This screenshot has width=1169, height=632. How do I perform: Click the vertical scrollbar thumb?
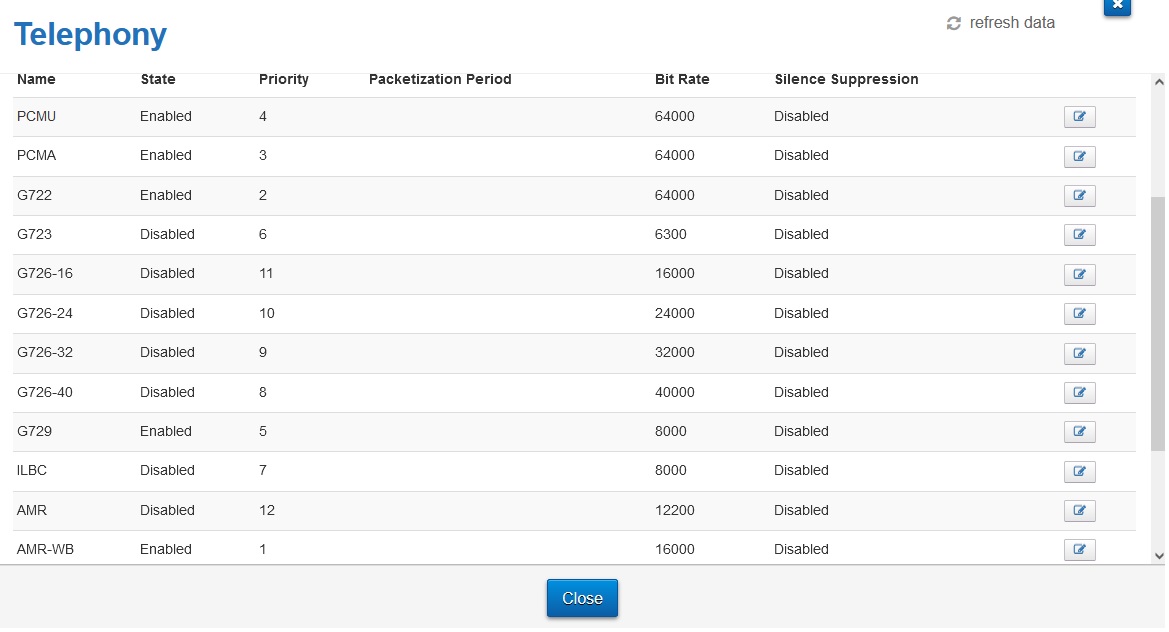[1159, 324]
